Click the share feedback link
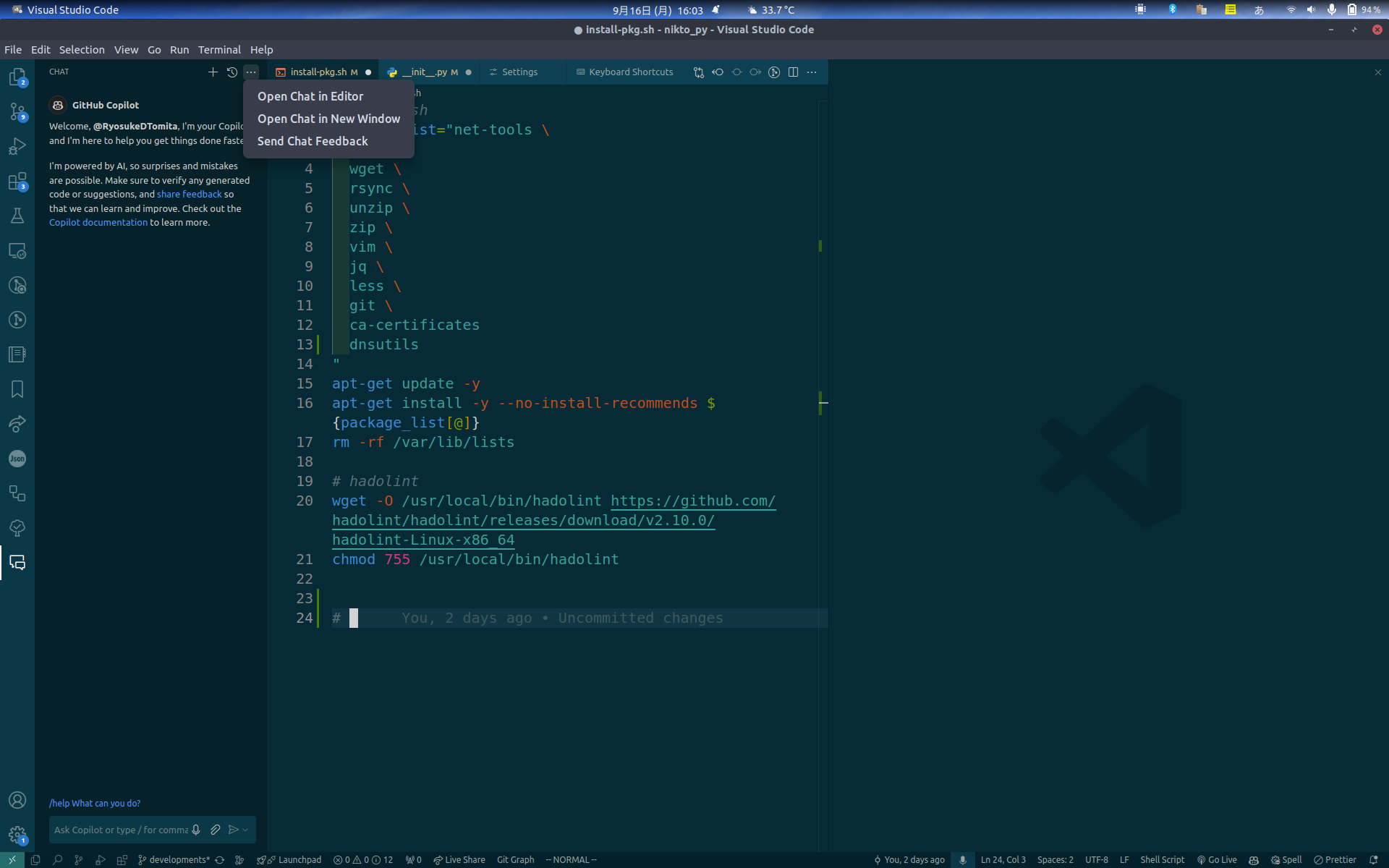Screen dimensions: 1389x868 189,194
